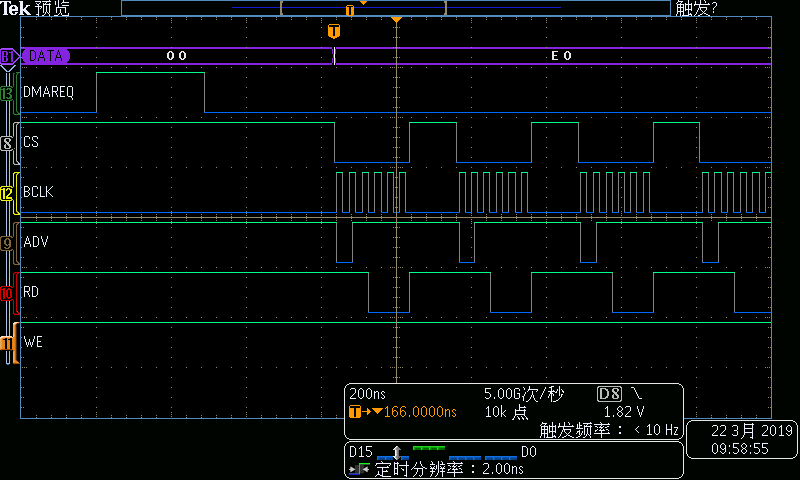Click the timing resolution waveform icon
Viewport: 800px width, 480px height.
pos(359,469)
